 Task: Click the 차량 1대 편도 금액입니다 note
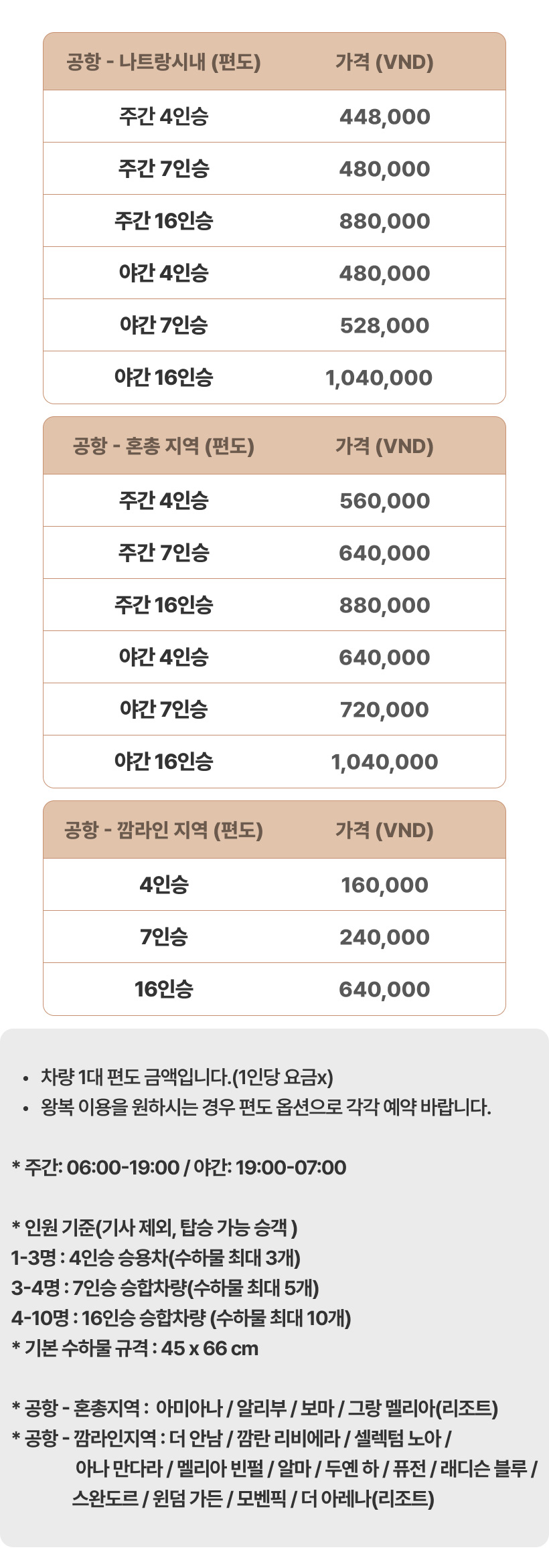point(187,1077)
